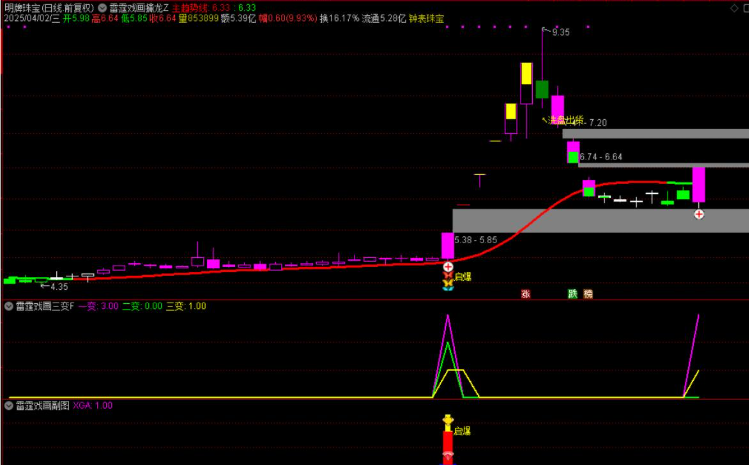Click the red plus signal under the last candle
The width and height of the screenshot is (749, 465).
(x=699, y=214)
